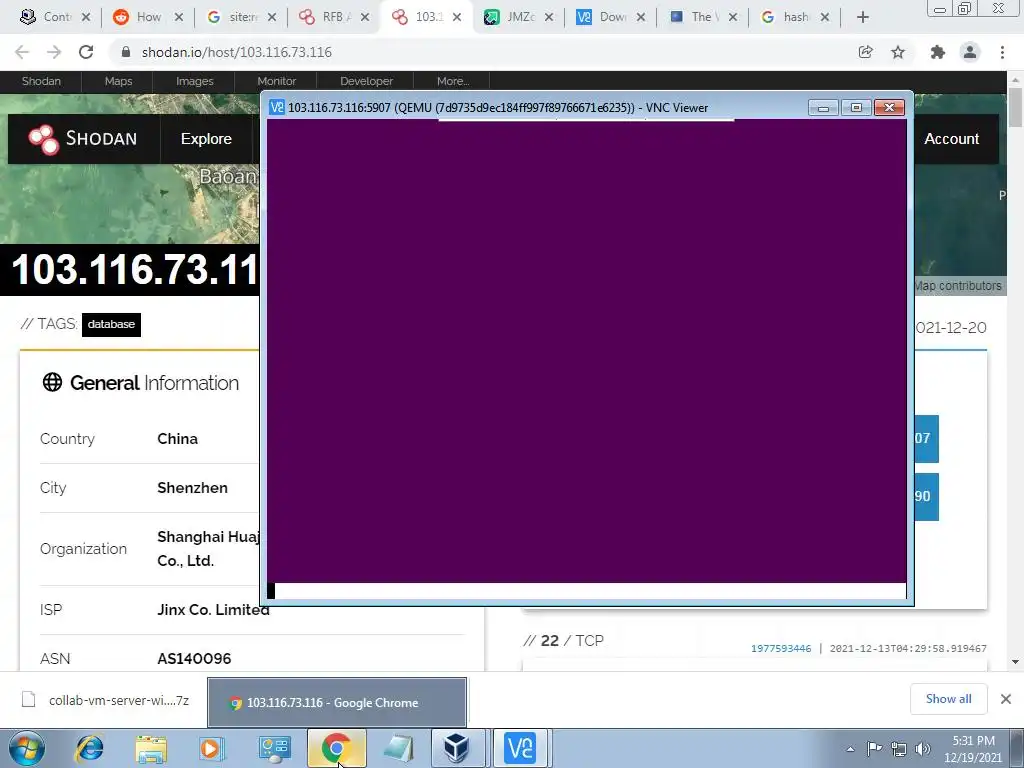Reload the Shodan host page
The image size is (1024, 768).
point(86,52)
